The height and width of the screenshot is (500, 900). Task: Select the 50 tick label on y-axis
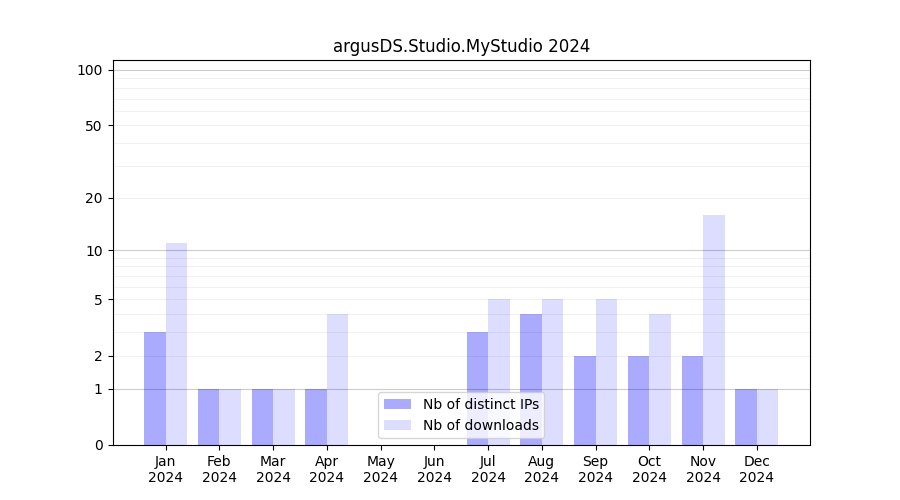tap(94, 126)
